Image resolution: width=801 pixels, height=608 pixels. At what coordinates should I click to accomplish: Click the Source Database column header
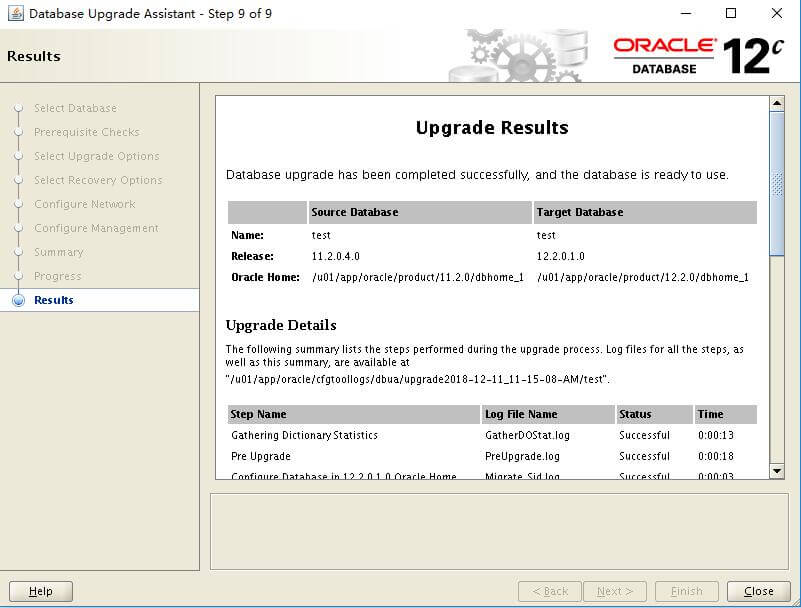pyautogui.click(x=420, y=212)
